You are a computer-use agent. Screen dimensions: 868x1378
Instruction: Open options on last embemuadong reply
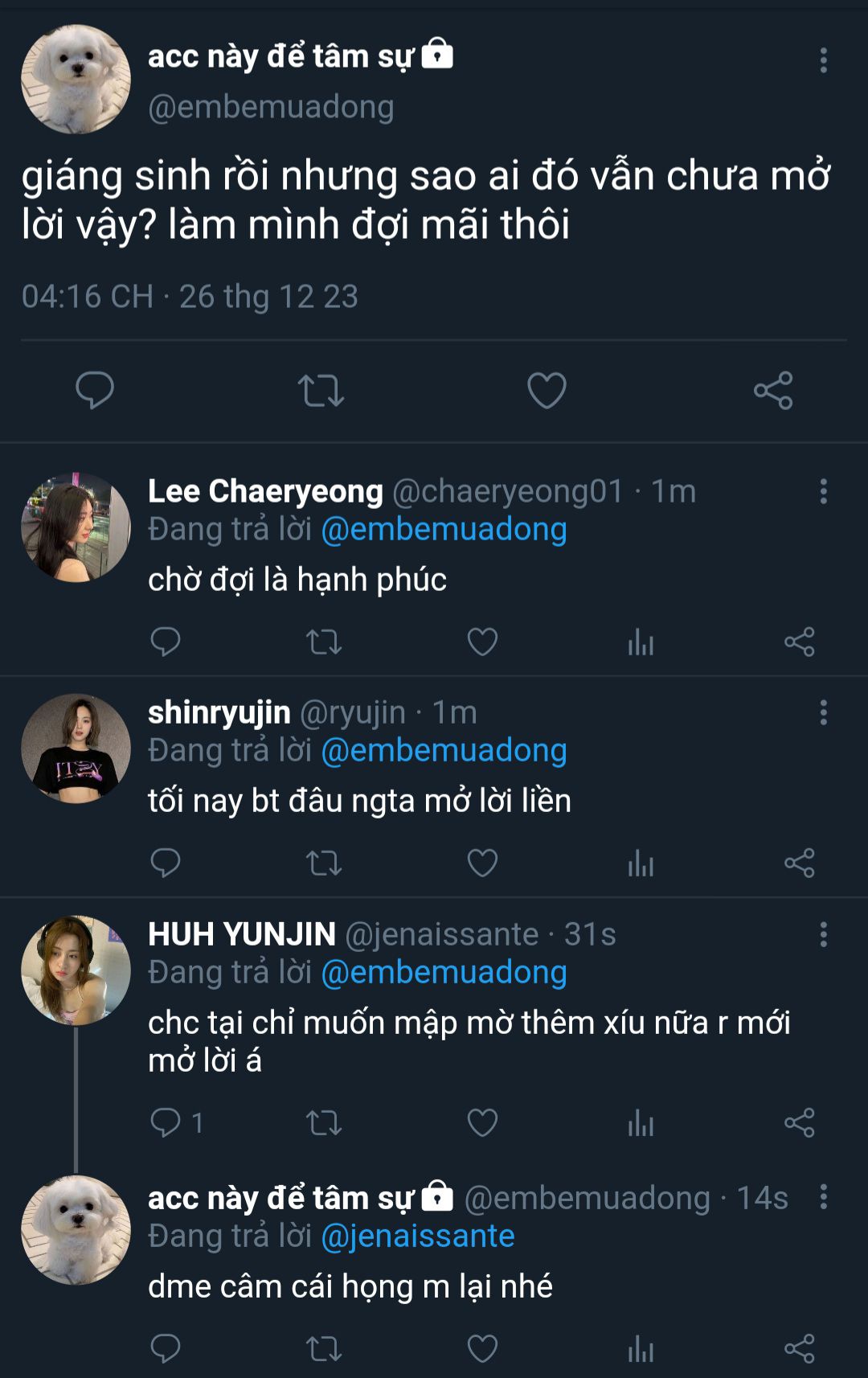coord(823,1197)
